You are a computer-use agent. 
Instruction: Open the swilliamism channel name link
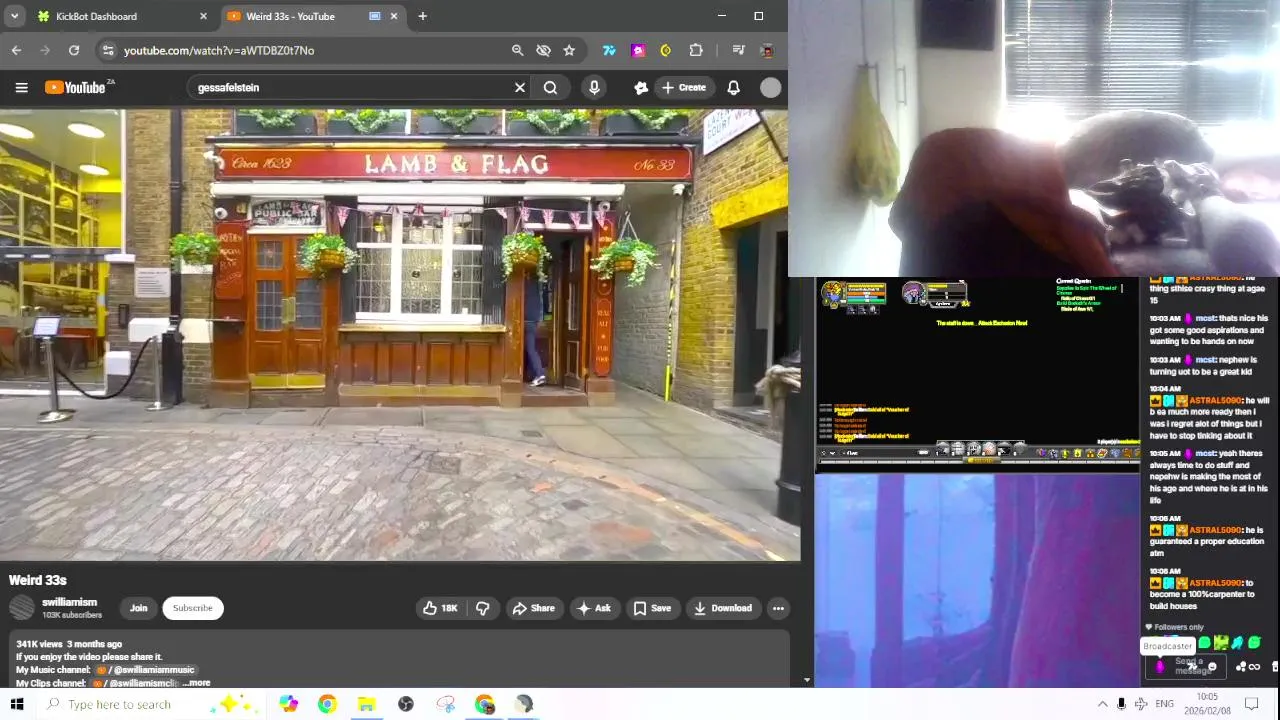point(69,602)
